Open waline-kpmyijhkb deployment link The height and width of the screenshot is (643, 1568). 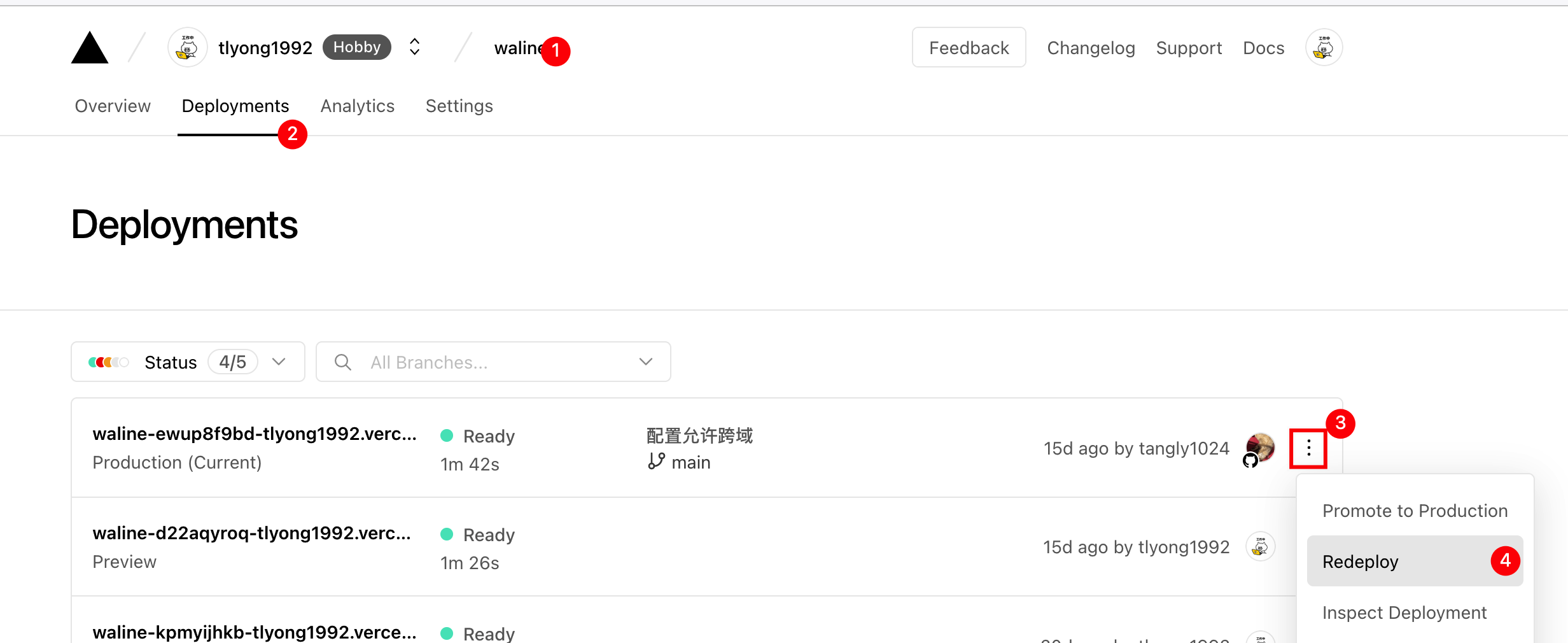click(x=255, y=632)
